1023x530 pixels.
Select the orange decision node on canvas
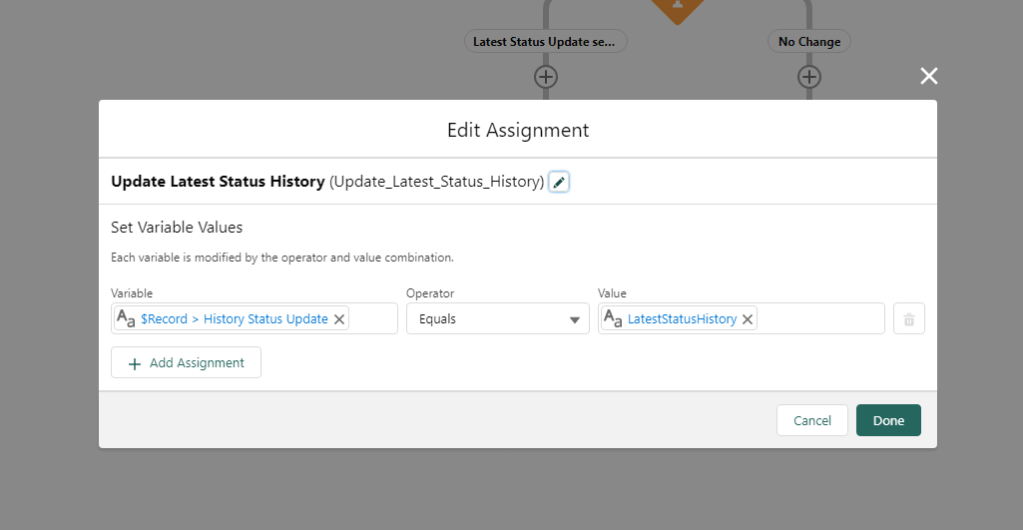(677, 8)
